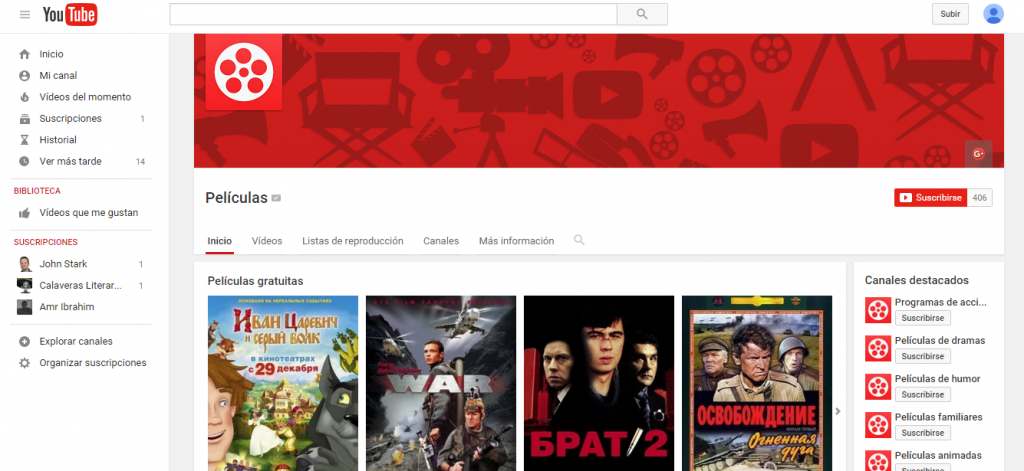Click the Inicio home icon in sidebar
1024x471 pixels.
(25, 54)
